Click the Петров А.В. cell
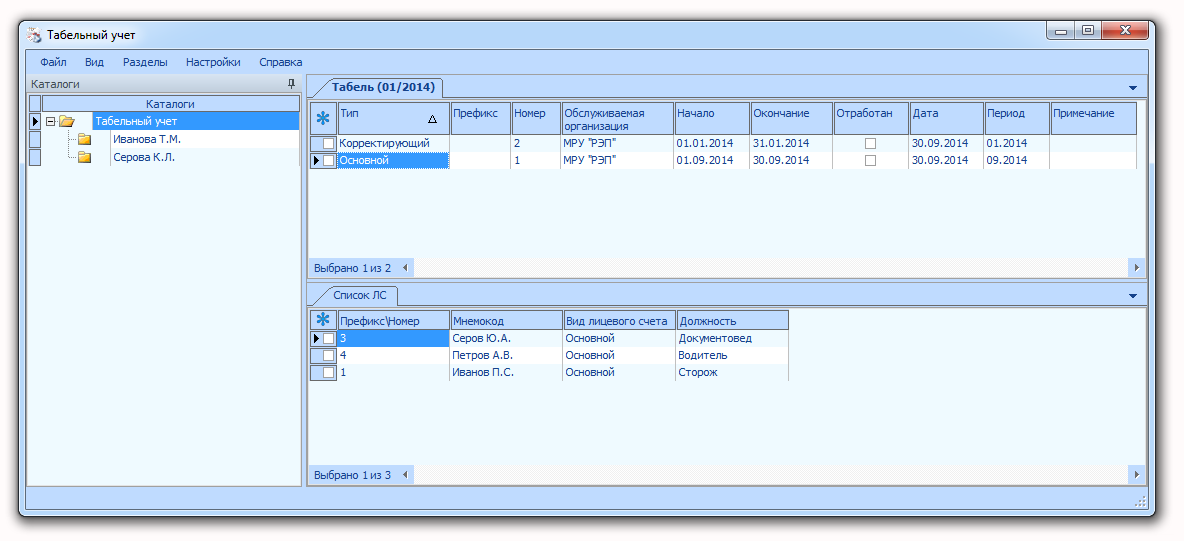 pos(506,355)
